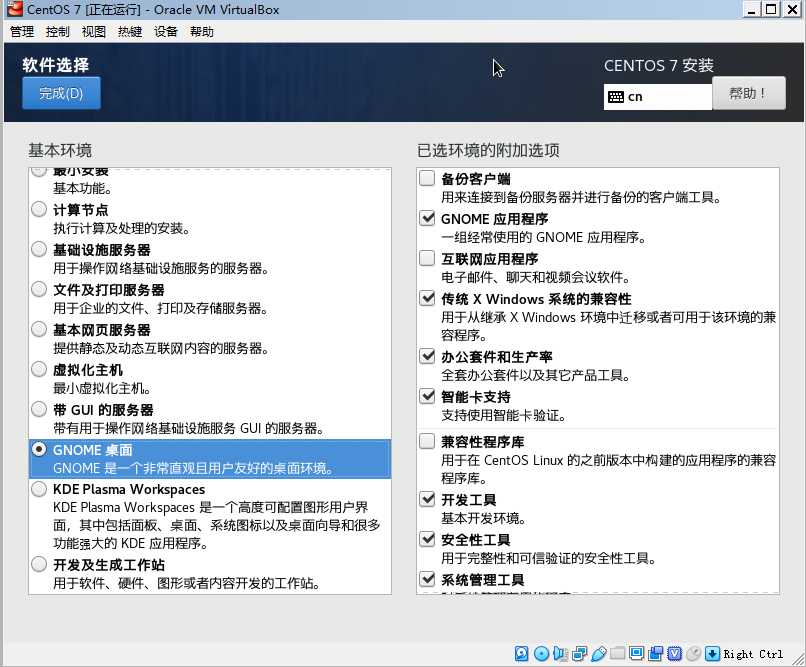Select the 基础设施服务器 radio button
806x667 pixels.
[39, 250]
